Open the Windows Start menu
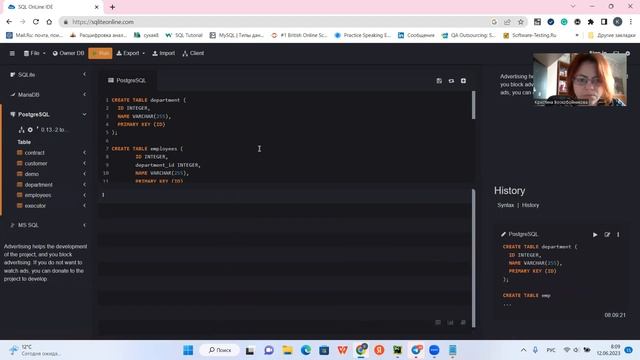This screenshot has height=360, width=640. (188, 350)
